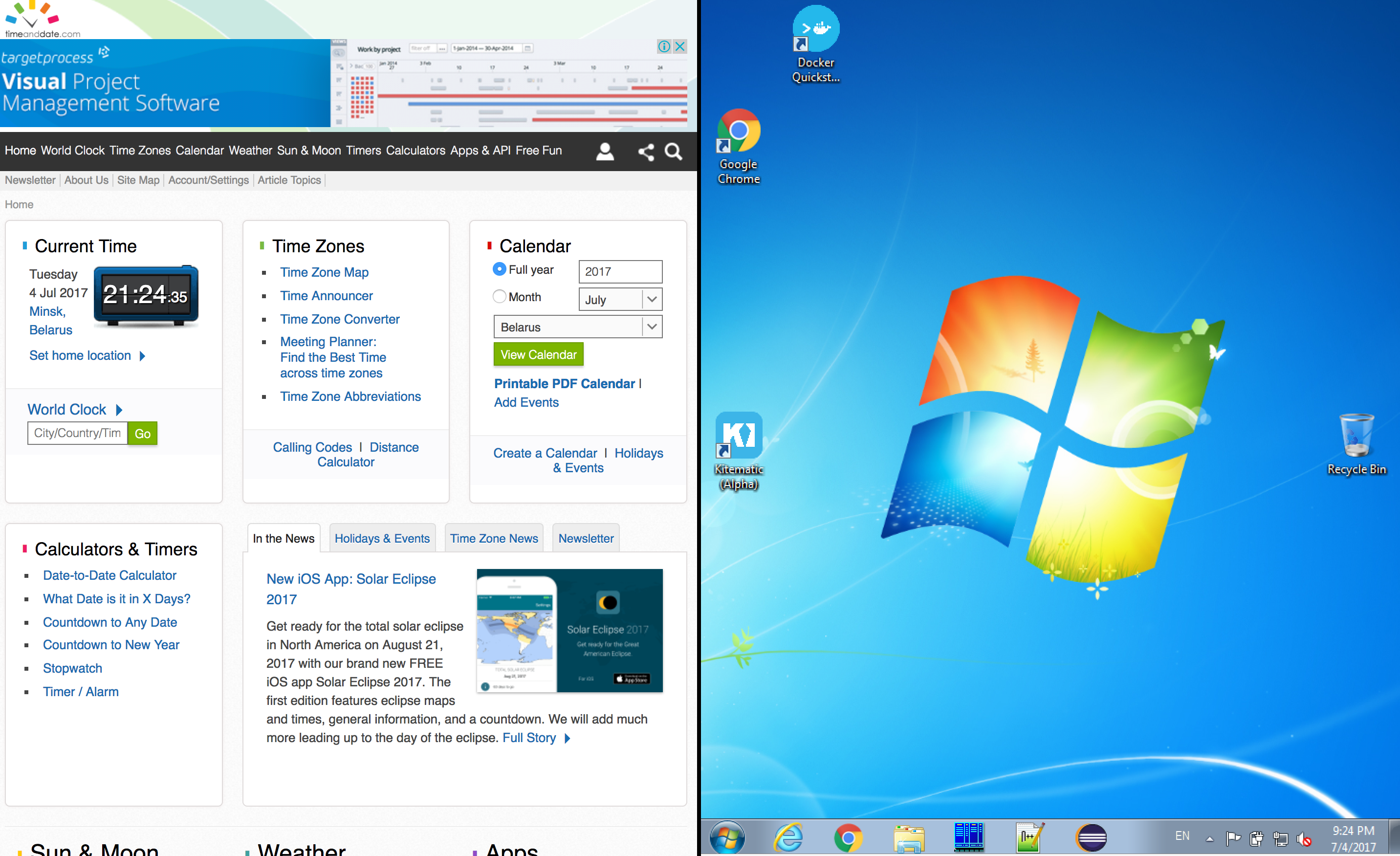The height and width of the screenshot is (856, 1400).
Task: Switch to Holidays & Events tab
Action: [x=382, y=538]
